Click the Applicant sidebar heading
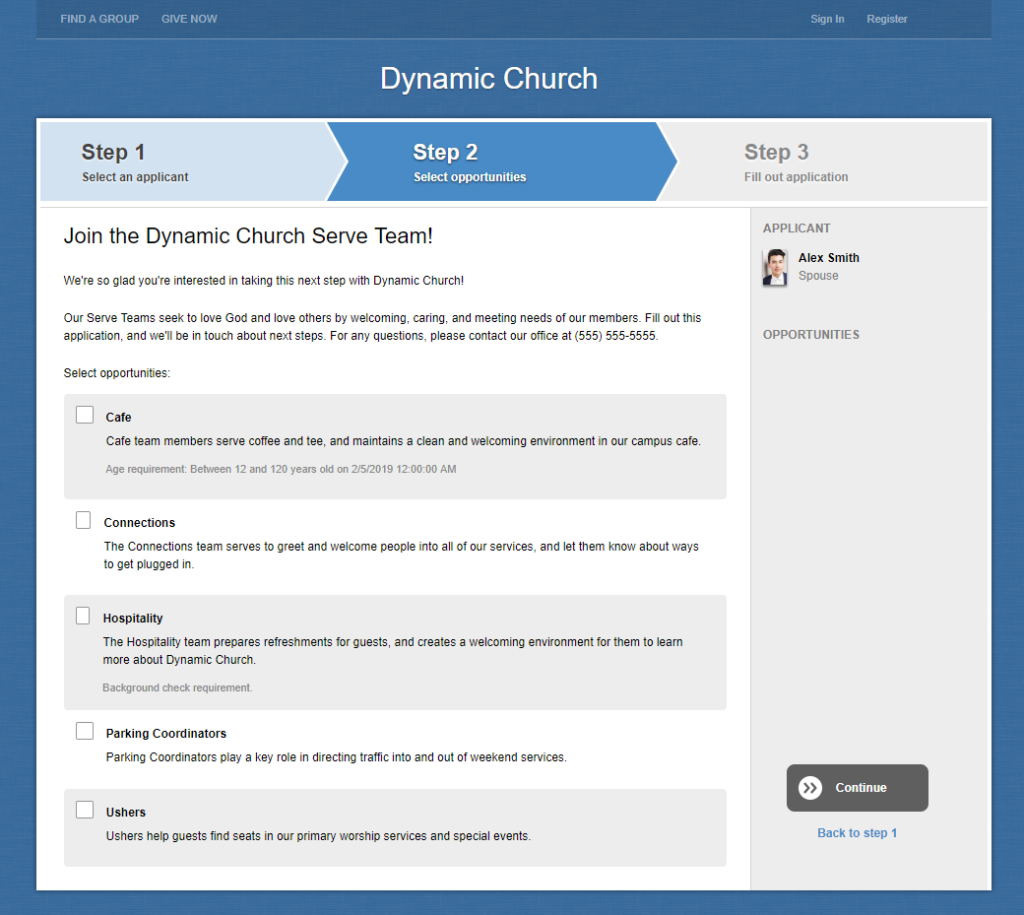This screenshot has height=915, width=1024. (x=797, y=228)
